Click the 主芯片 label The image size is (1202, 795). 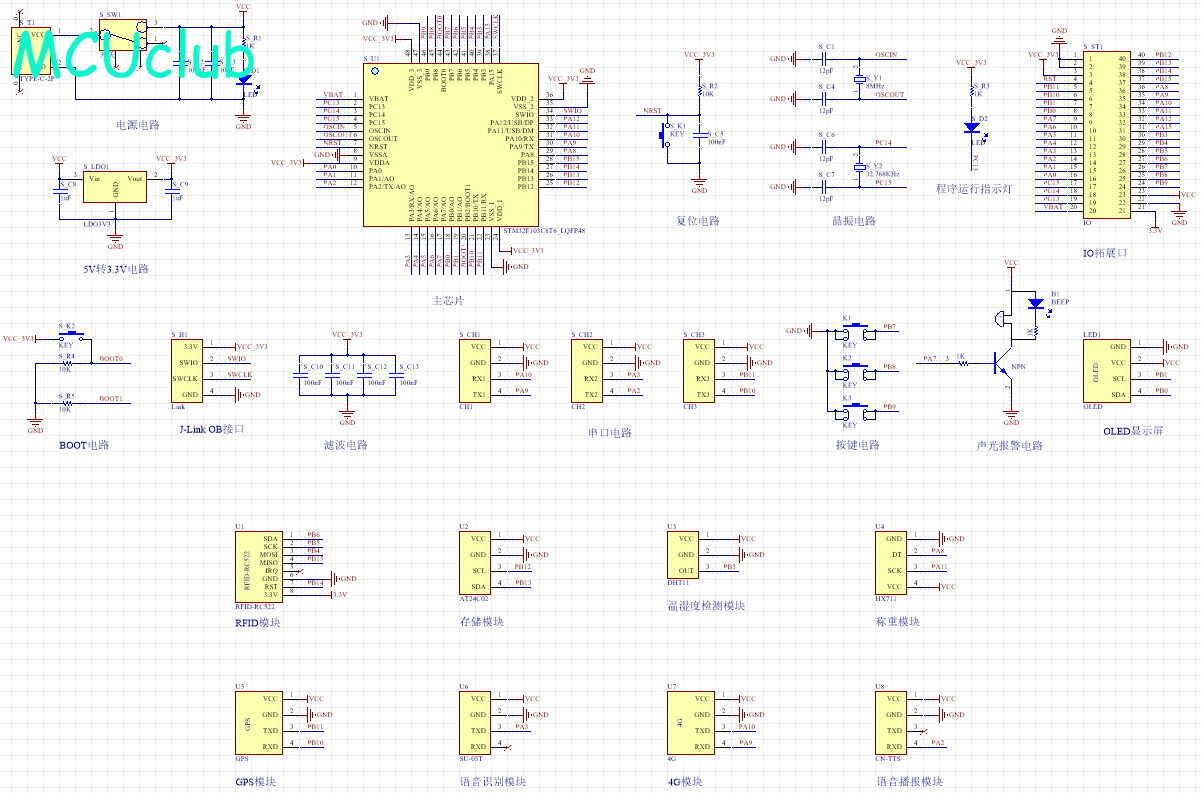click(x=447, y=301)
